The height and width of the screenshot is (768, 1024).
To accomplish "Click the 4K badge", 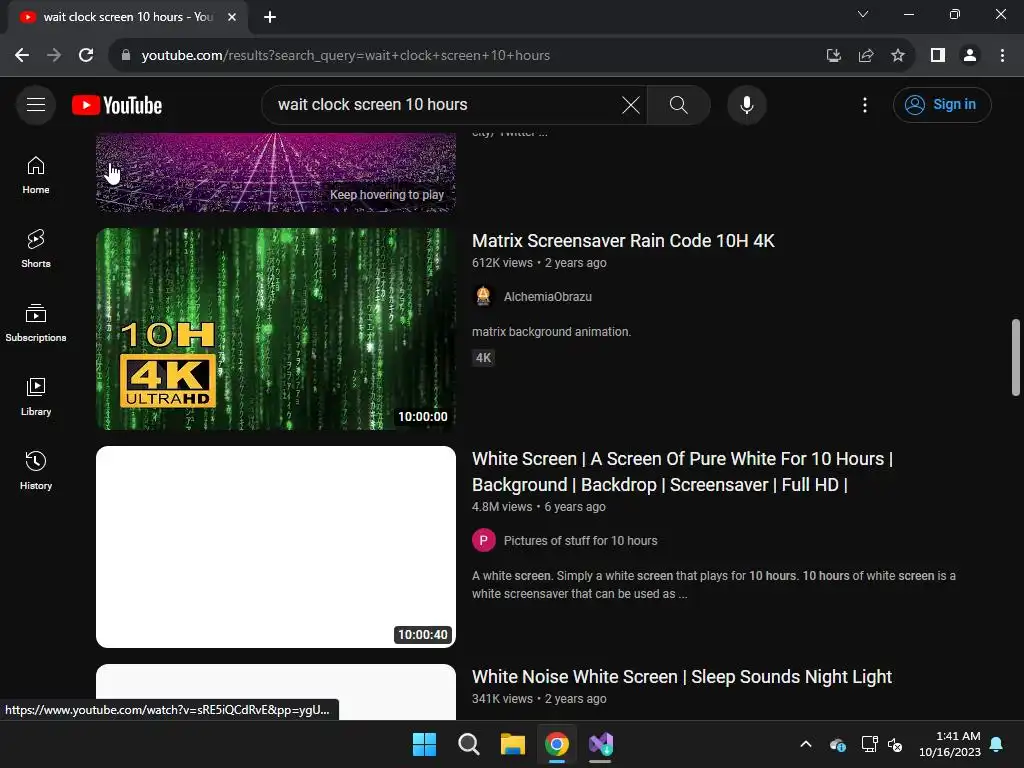I will pos(483,358).
